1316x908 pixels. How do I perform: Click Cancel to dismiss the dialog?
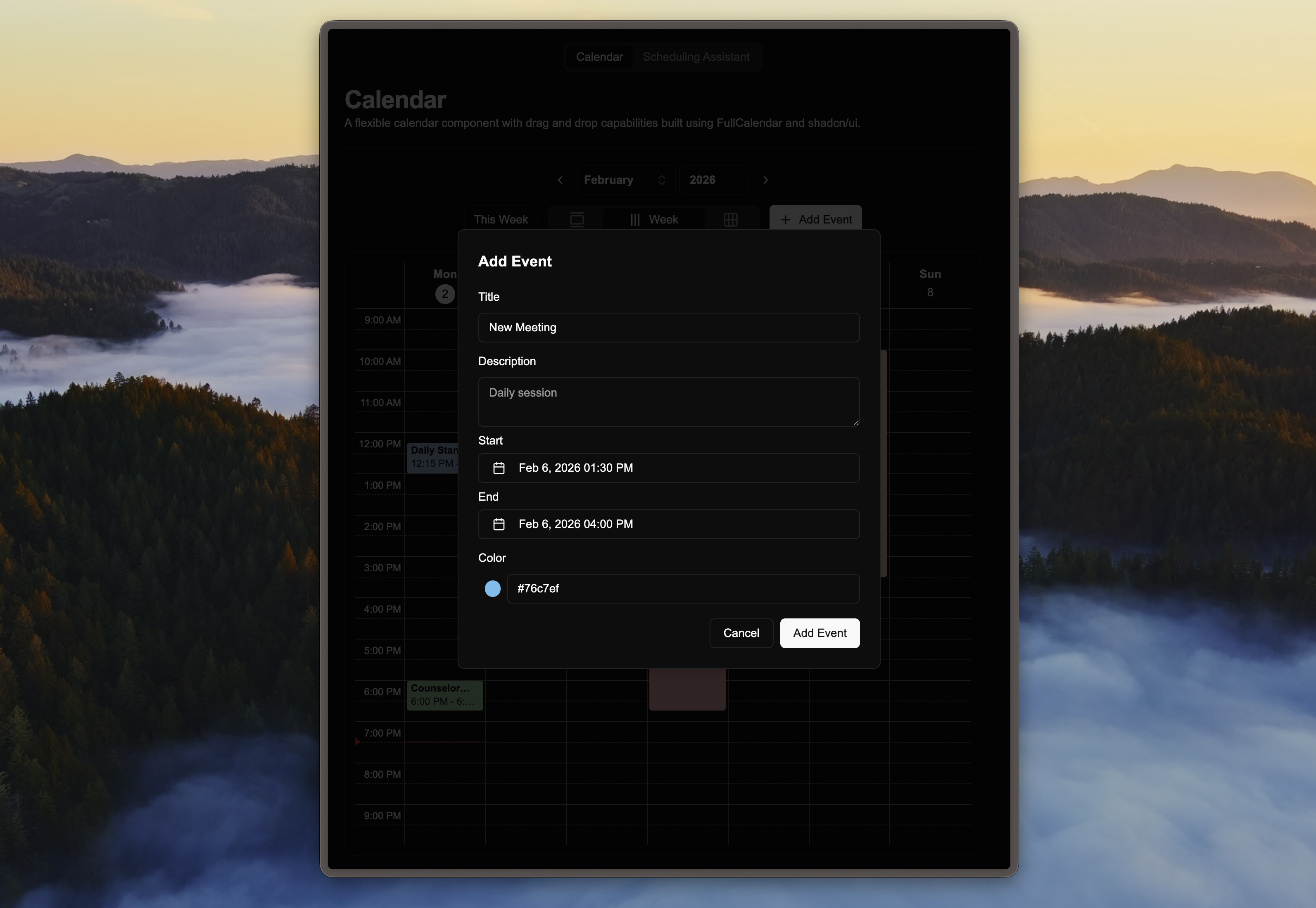coord(741,632)
